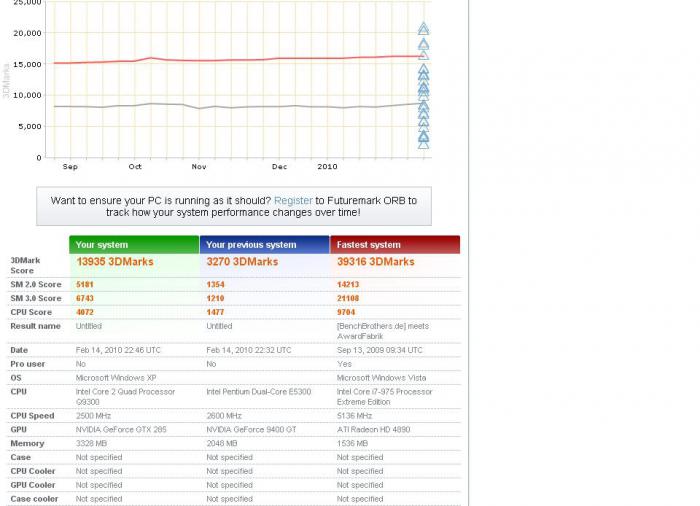Viewport: 700px width, 506px height.
Task: Click the 39316 3DMarks fastest score
Action: 375,262
